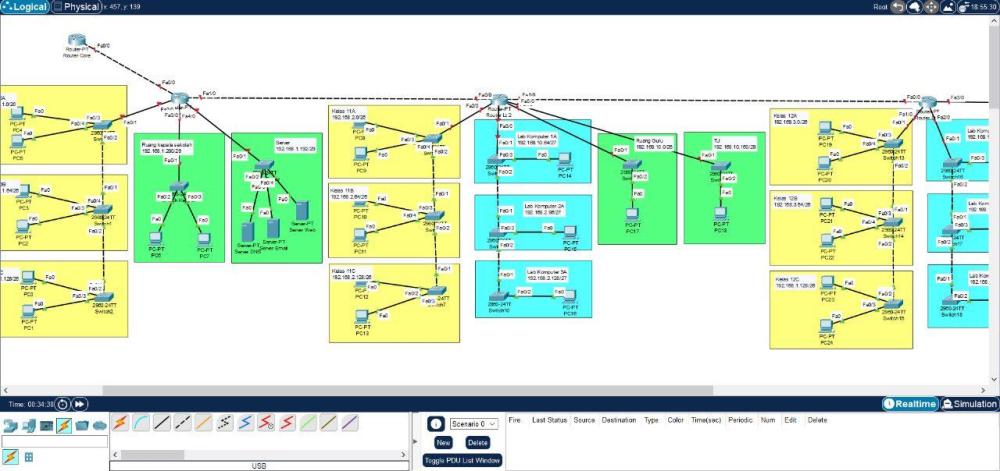Select the copper cross-over dashed cable

[183, 424]
